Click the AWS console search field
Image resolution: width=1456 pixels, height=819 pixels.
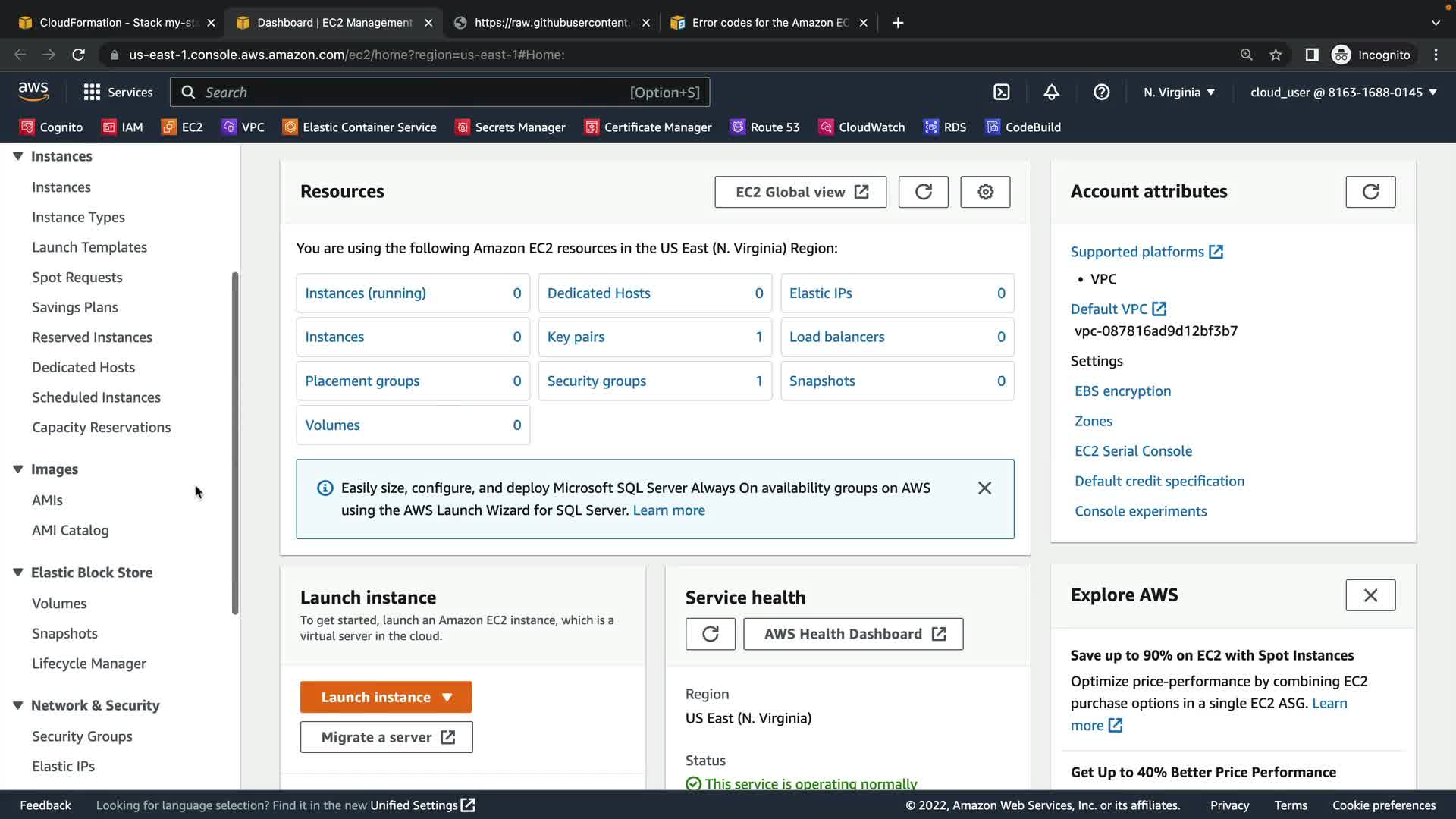coord(409,93)
